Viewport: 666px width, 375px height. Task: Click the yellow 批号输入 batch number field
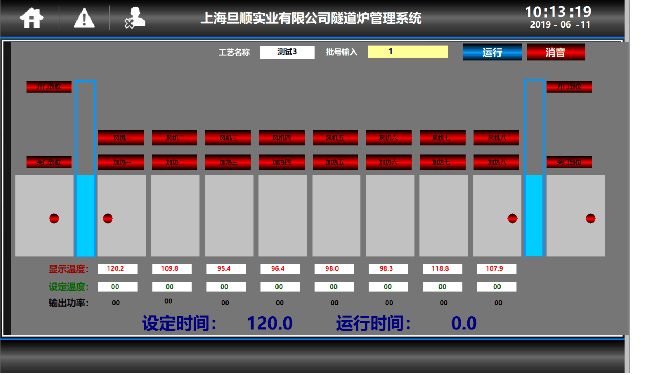tap(408, 52)
